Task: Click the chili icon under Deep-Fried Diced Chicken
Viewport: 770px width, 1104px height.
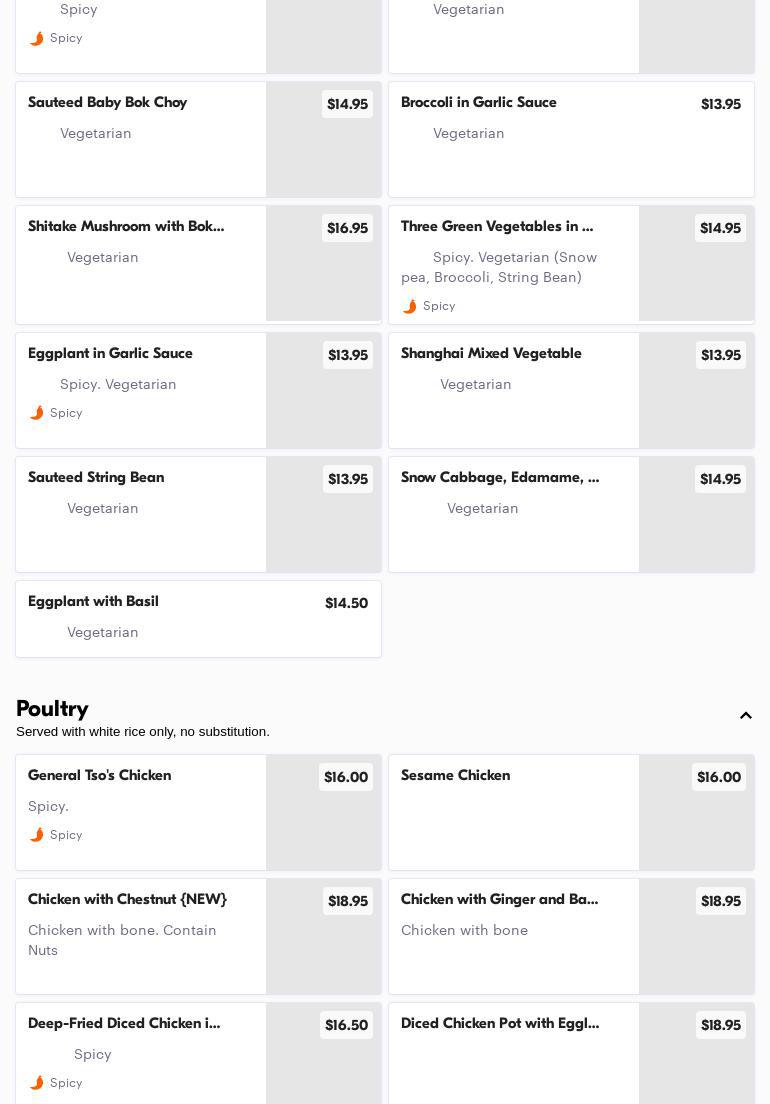Action: [37, 1083]
